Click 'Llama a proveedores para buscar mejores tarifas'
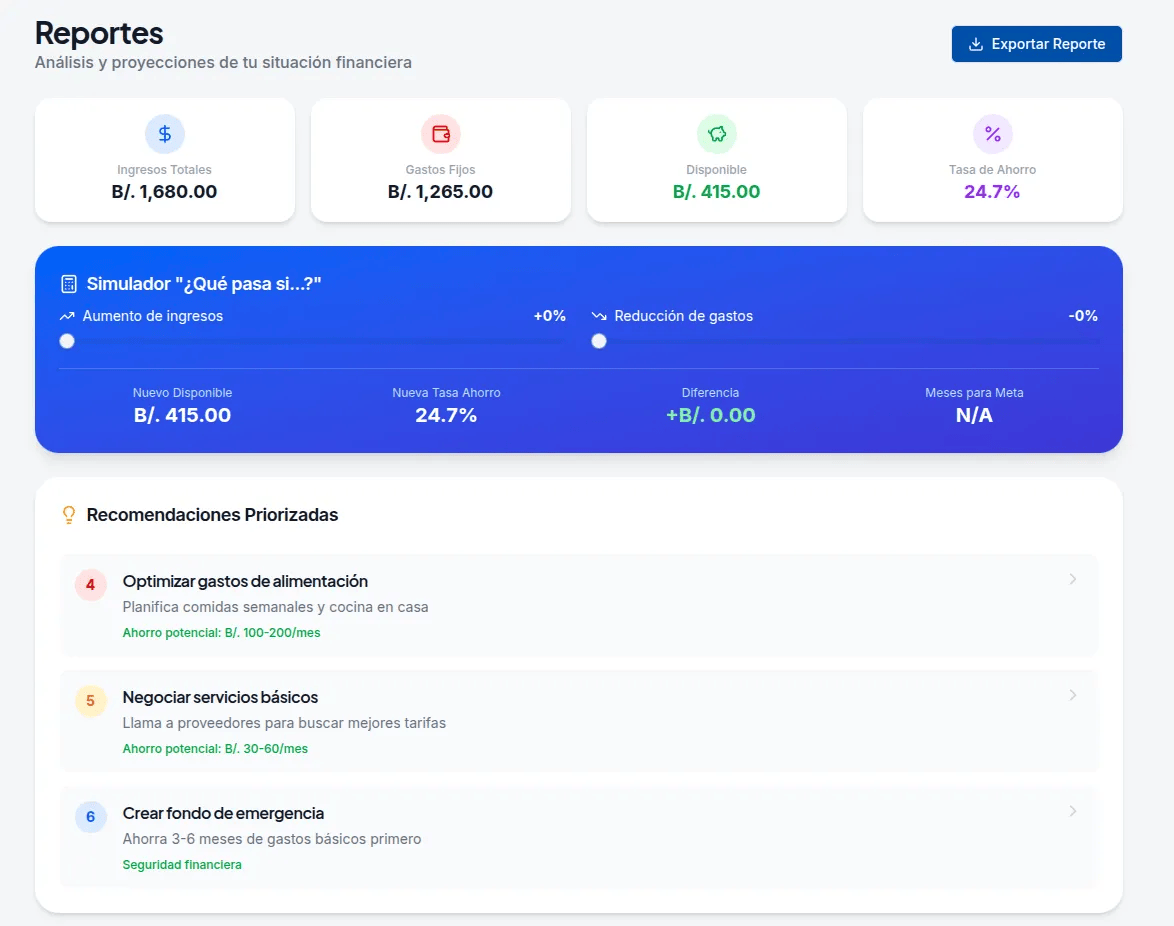This screenshot has height=926, width=1174. point(285,723)
